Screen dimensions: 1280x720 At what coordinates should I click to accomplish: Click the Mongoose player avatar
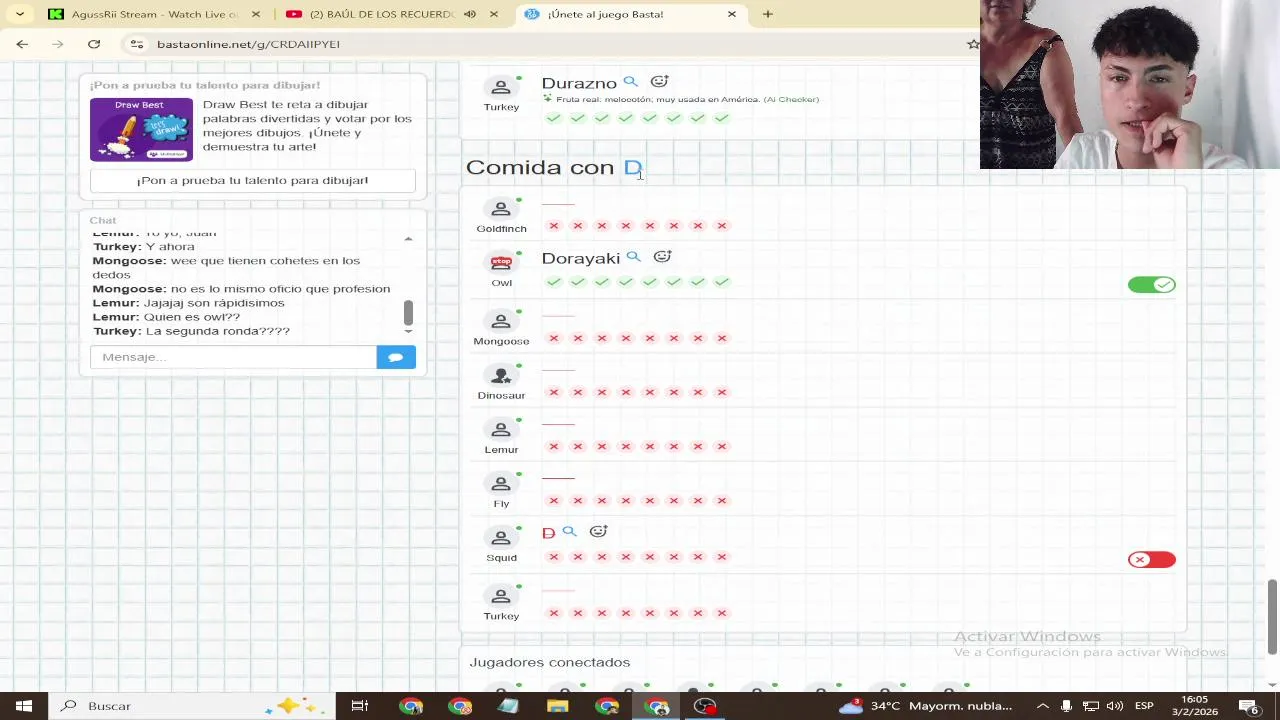(x=501, y=321)
